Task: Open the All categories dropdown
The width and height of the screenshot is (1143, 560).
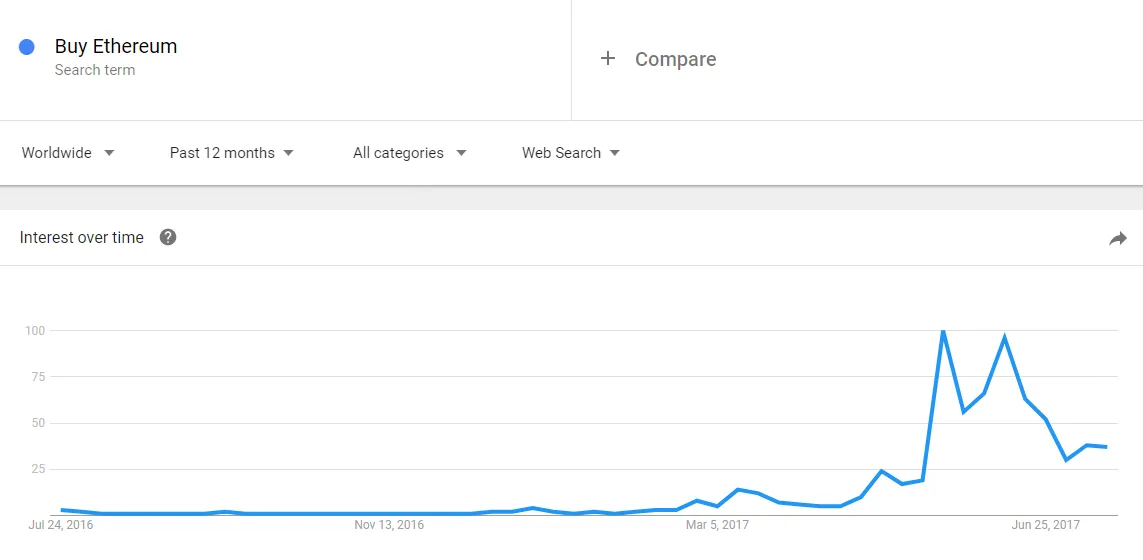Action: [x=409, y=153]
